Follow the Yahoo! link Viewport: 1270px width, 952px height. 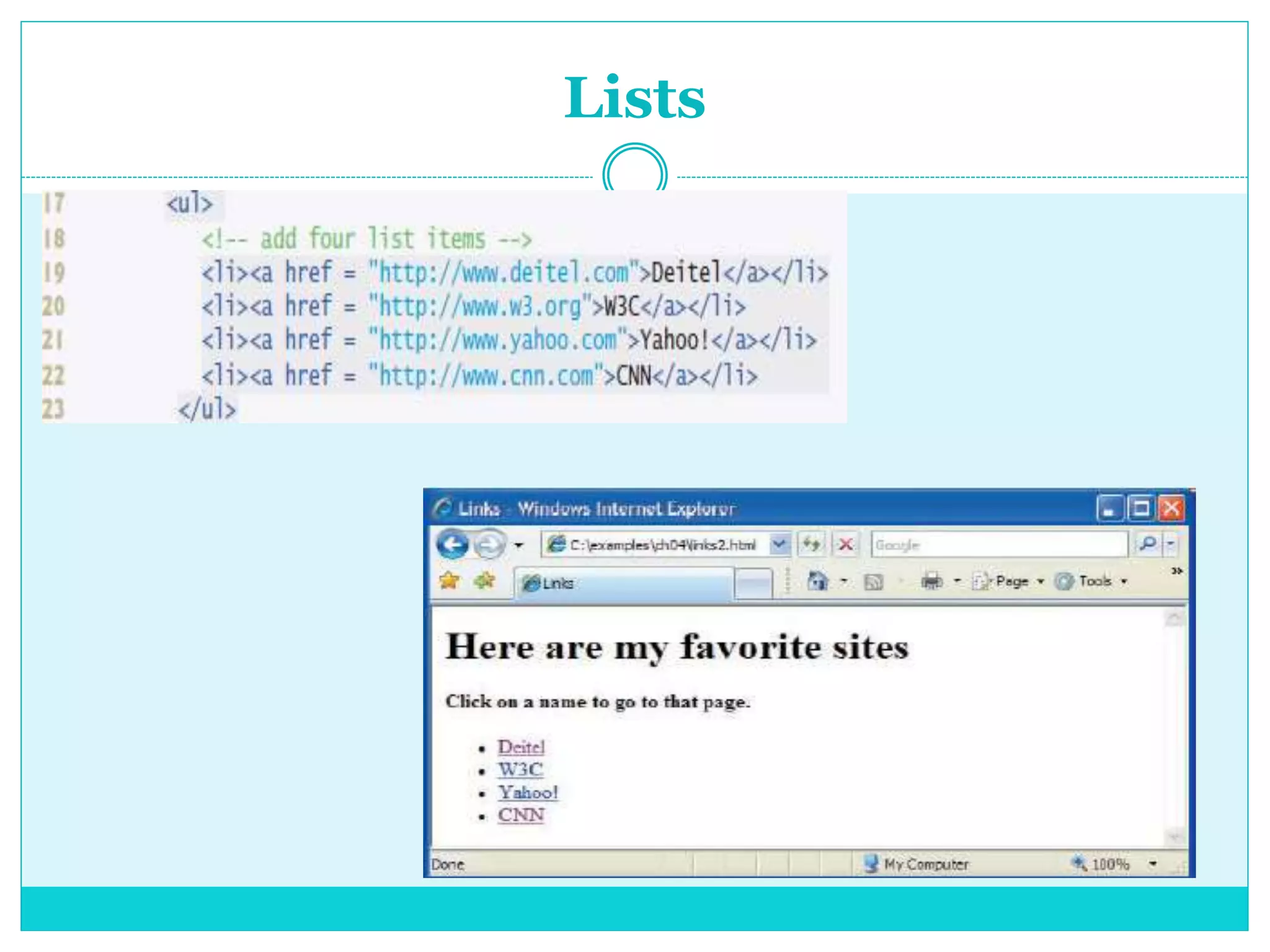tap(528, 792)
